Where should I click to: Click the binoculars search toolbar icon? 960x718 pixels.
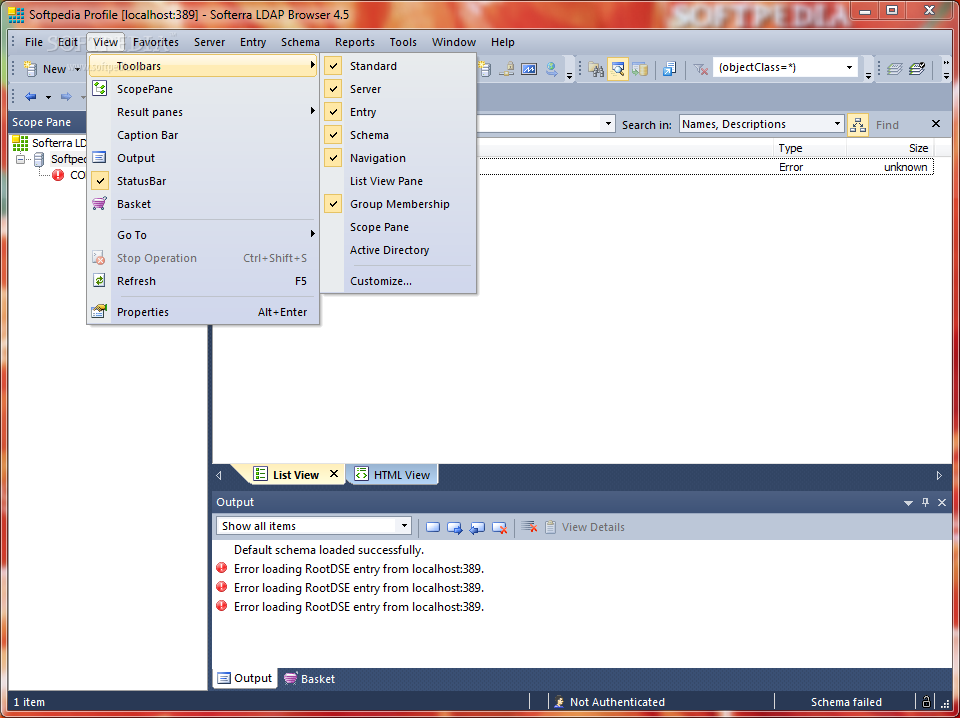[x=596, y=69]
